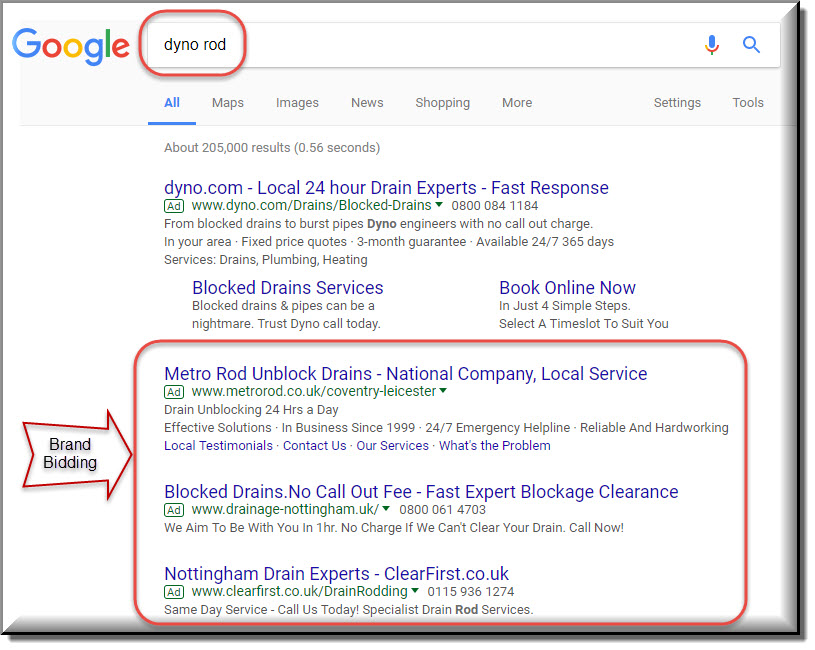Click Drain Unblocking 24 Hrs a Day text
The height and width of the screenshot is (650, 815).
pyautogui.click(x=251, y=410)
